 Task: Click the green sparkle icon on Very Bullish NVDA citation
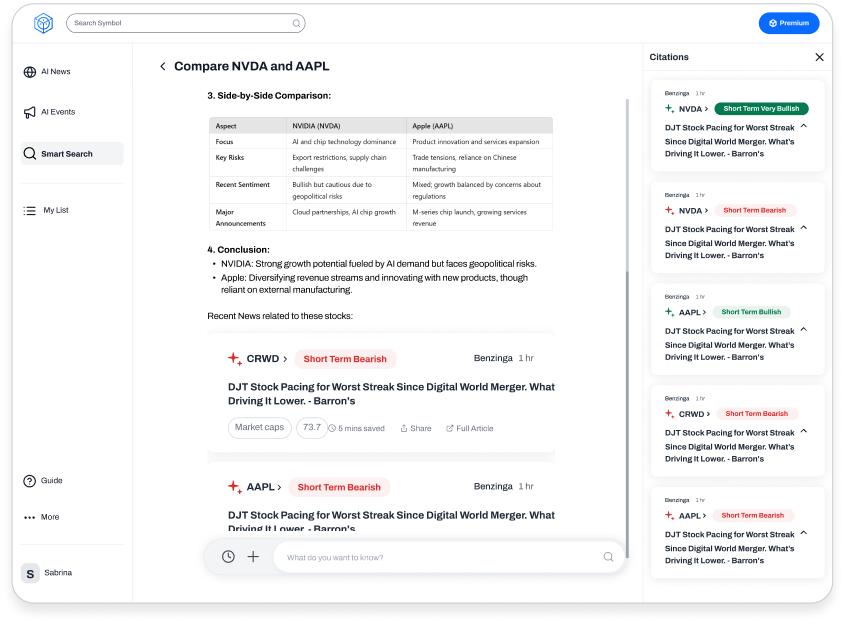click(669, 109)
